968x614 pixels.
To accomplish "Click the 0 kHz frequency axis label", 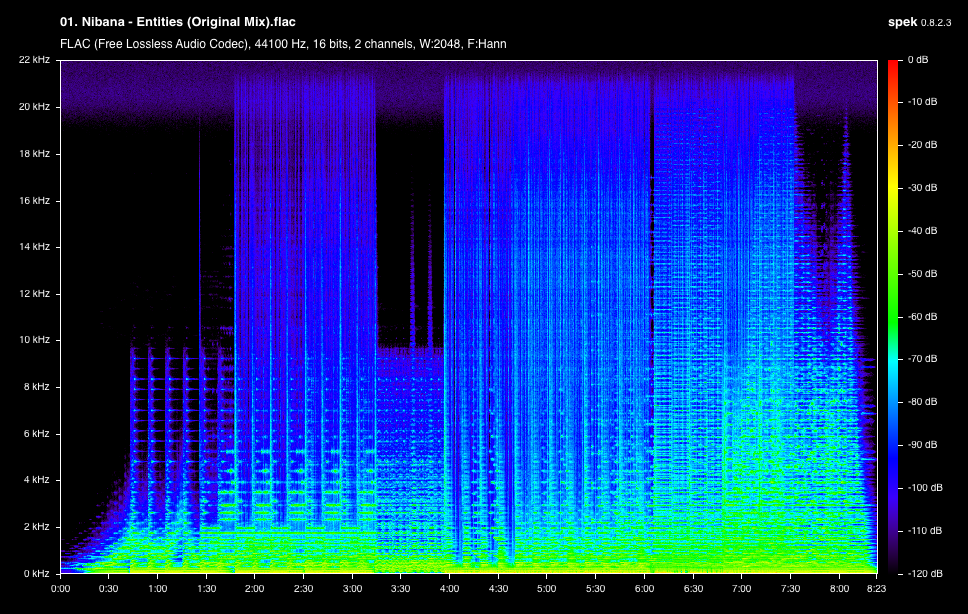I will pos(36,573).
